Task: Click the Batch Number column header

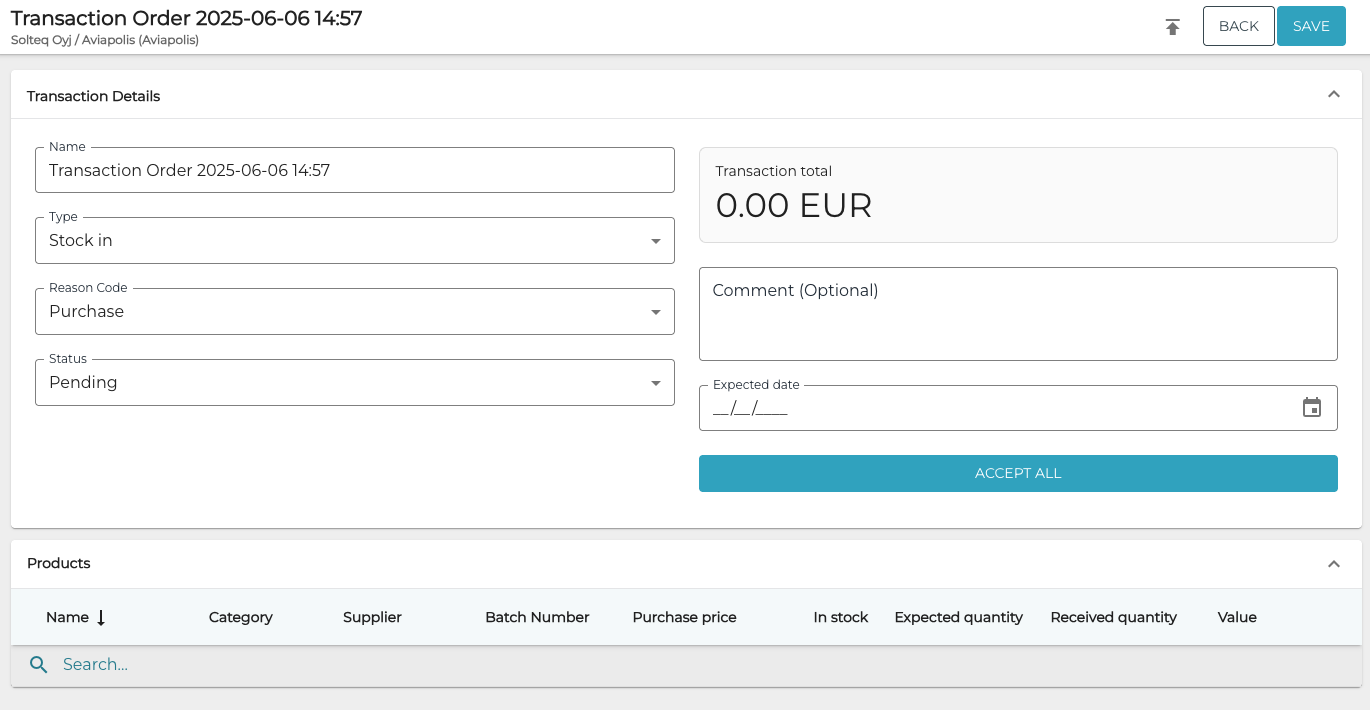Action: (x=537, y=617)
